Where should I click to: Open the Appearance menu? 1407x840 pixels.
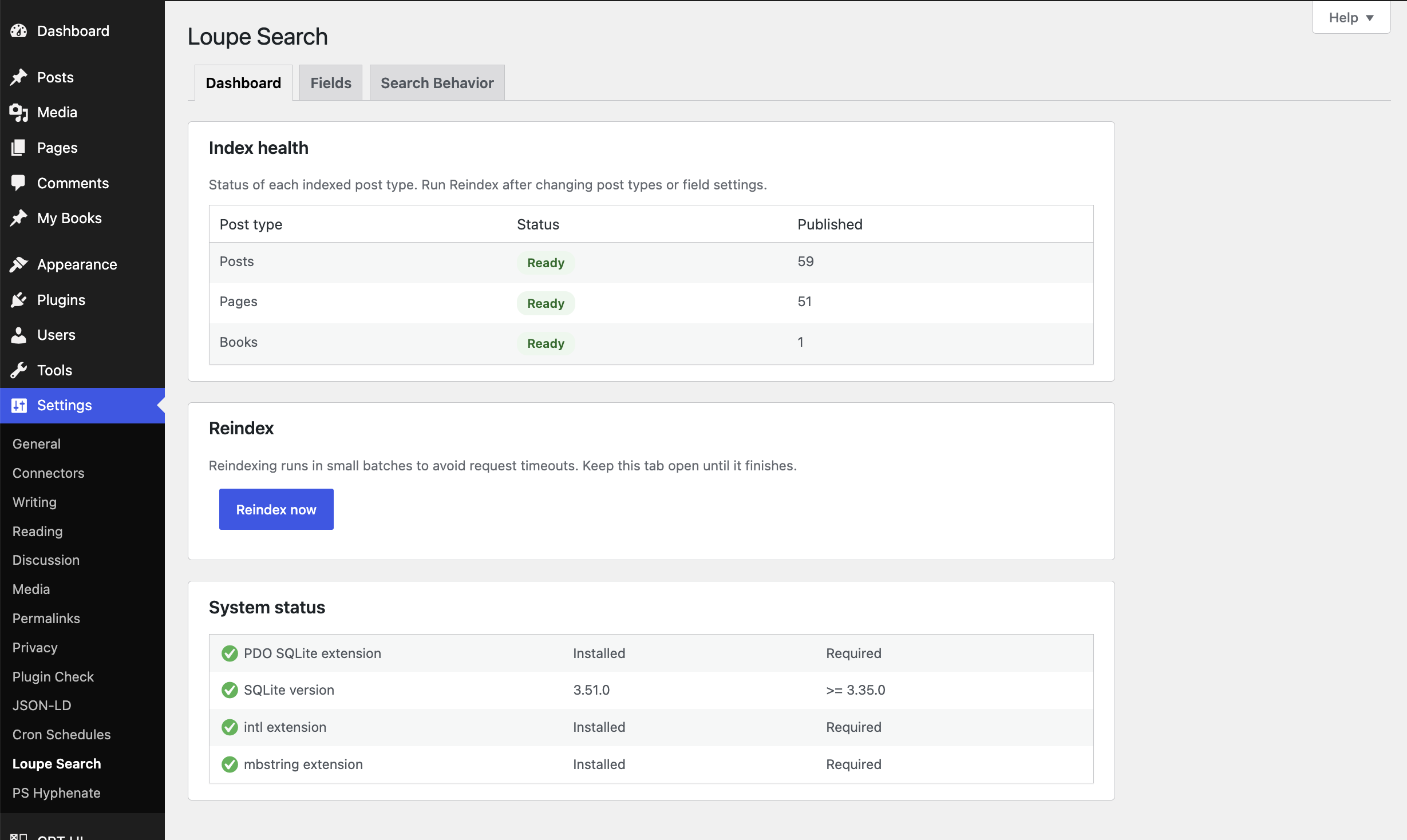point(82,264)
